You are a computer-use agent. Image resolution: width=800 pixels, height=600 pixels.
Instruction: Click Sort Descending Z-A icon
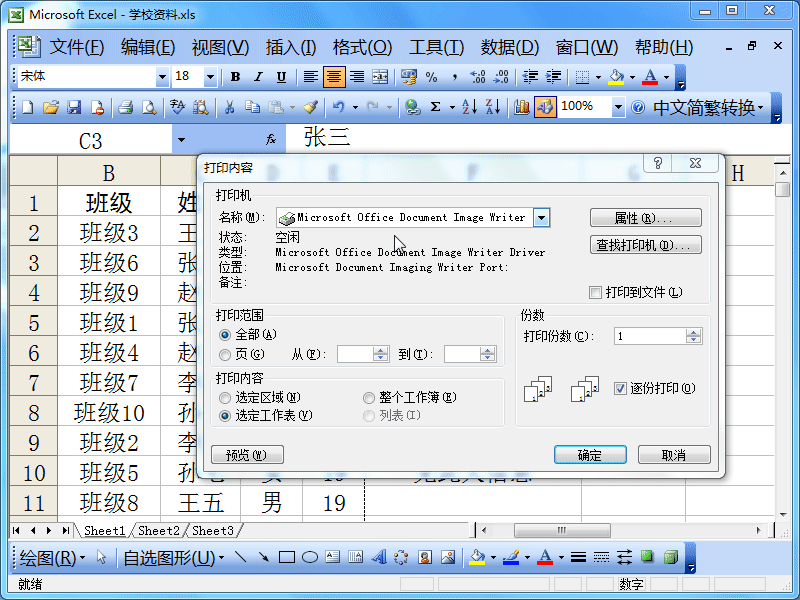click(x=492, y=107)
